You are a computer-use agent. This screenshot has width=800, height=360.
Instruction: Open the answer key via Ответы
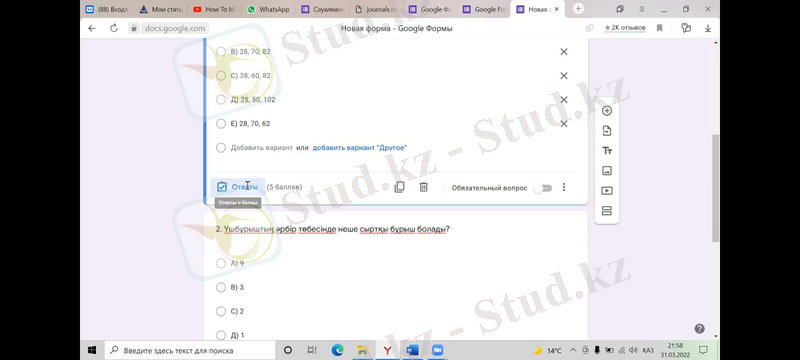point(237,187)
